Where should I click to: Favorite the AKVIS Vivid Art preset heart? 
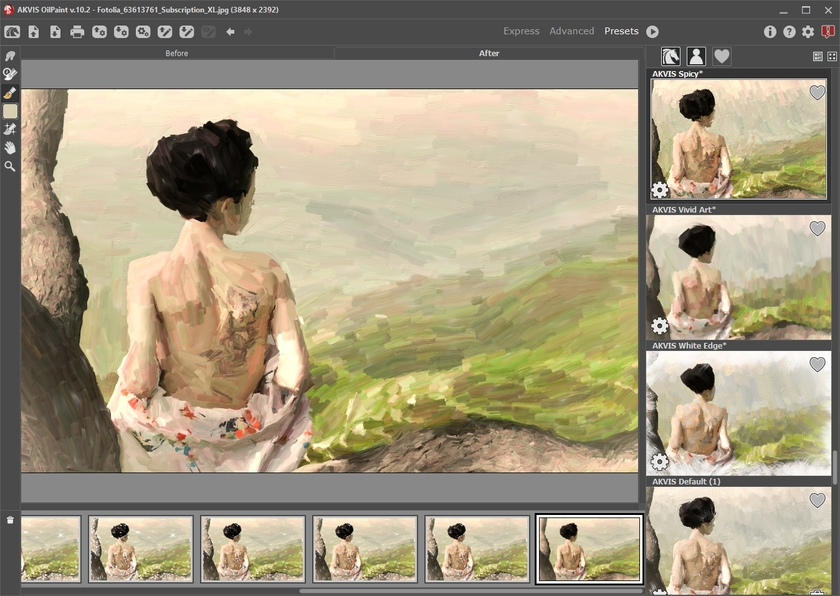(x=817, y=229)
